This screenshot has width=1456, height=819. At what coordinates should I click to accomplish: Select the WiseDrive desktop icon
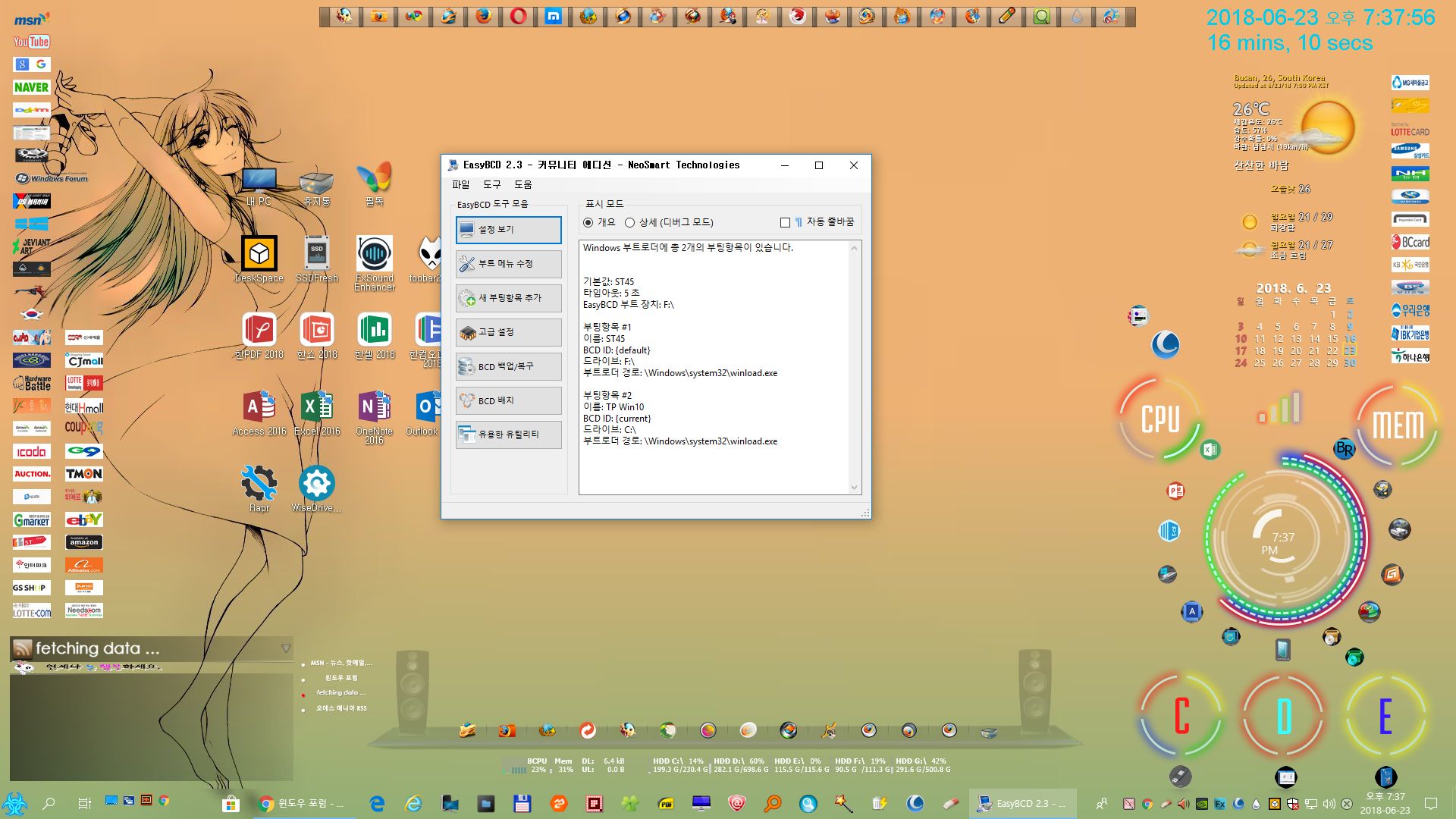coord(317,490)
